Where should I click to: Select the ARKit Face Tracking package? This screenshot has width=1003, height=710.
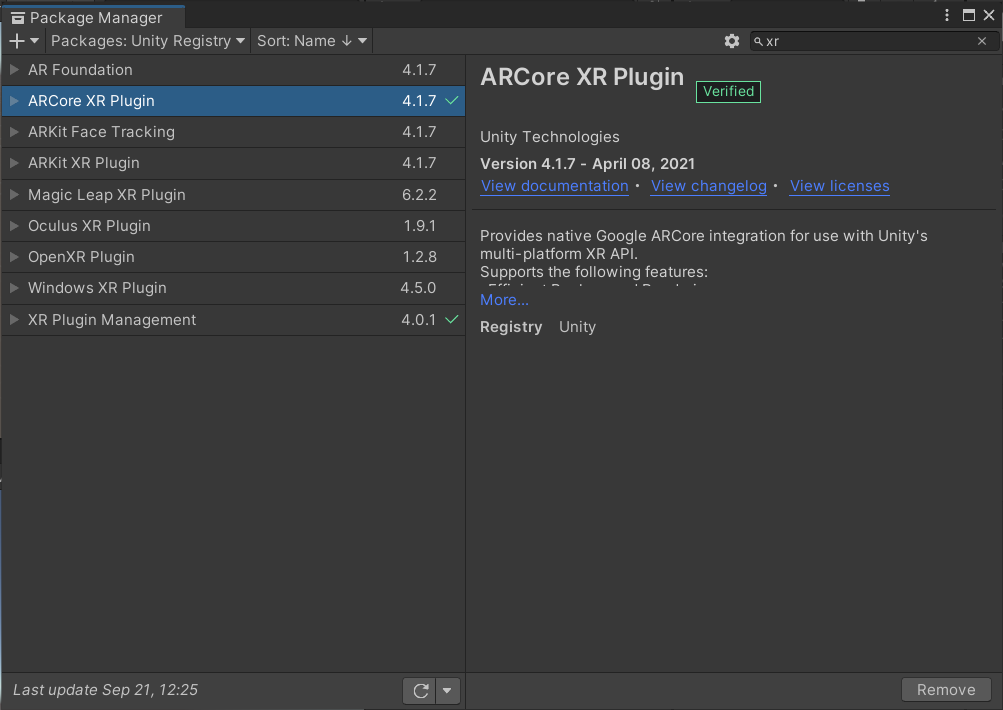(233, 132)
